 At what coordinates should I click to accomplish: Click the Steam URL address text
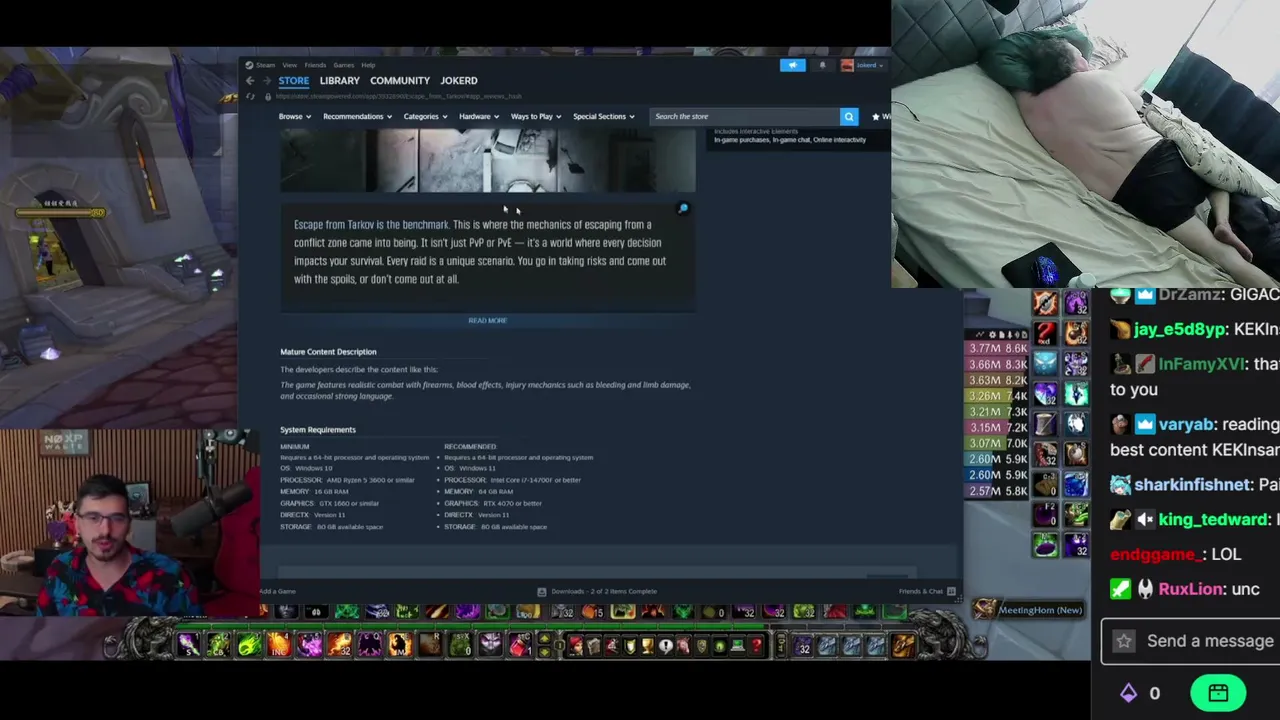pos(398,96)
